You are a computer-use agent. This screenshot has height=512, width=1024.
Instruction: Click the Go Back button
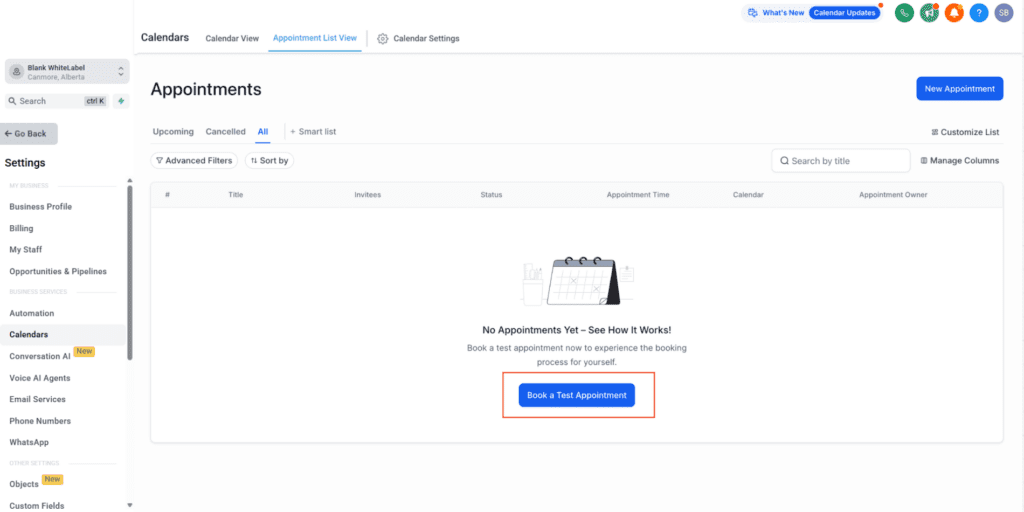29,134
